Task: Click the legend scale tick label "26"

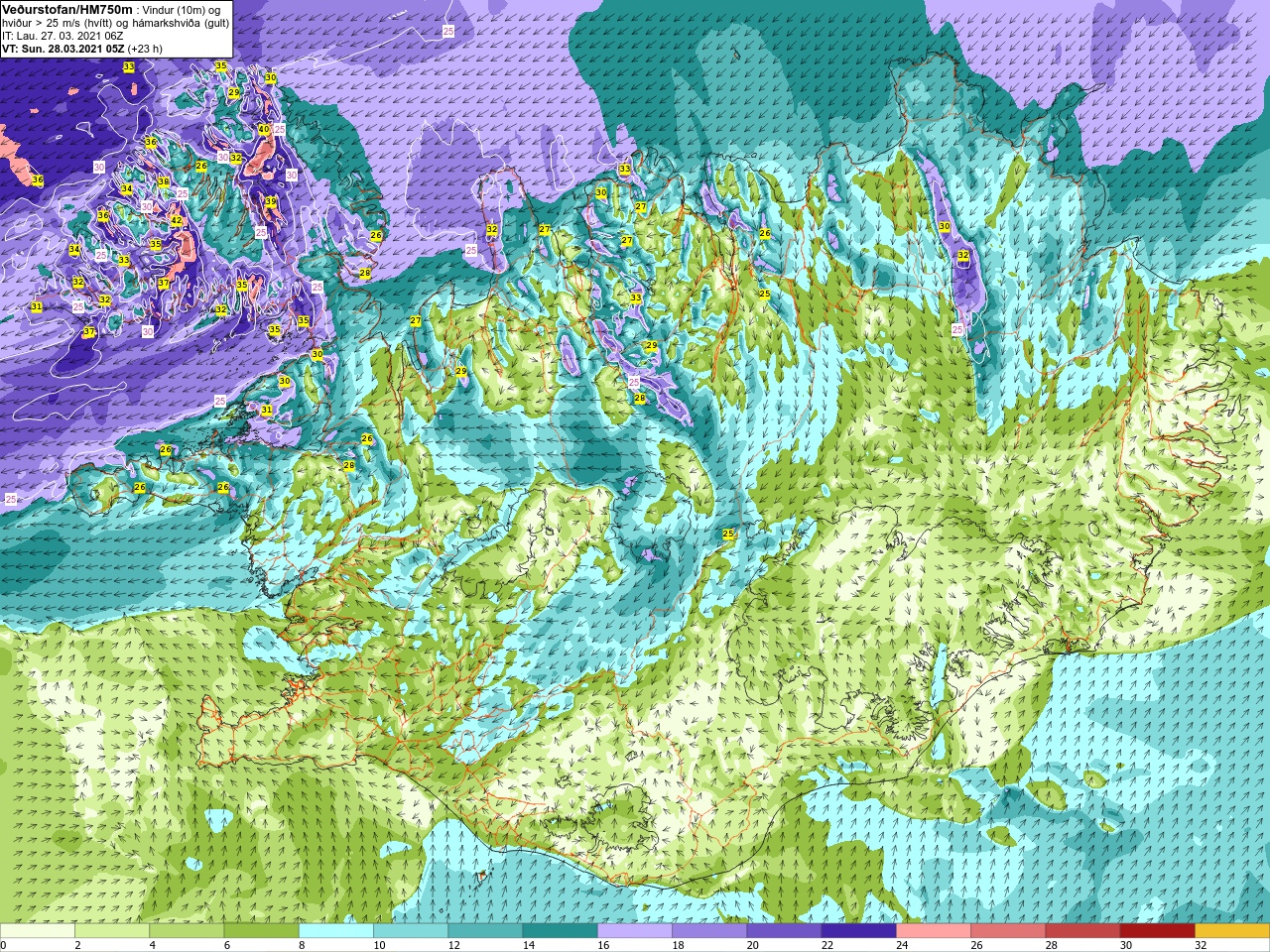Action: tap(976, 945)
